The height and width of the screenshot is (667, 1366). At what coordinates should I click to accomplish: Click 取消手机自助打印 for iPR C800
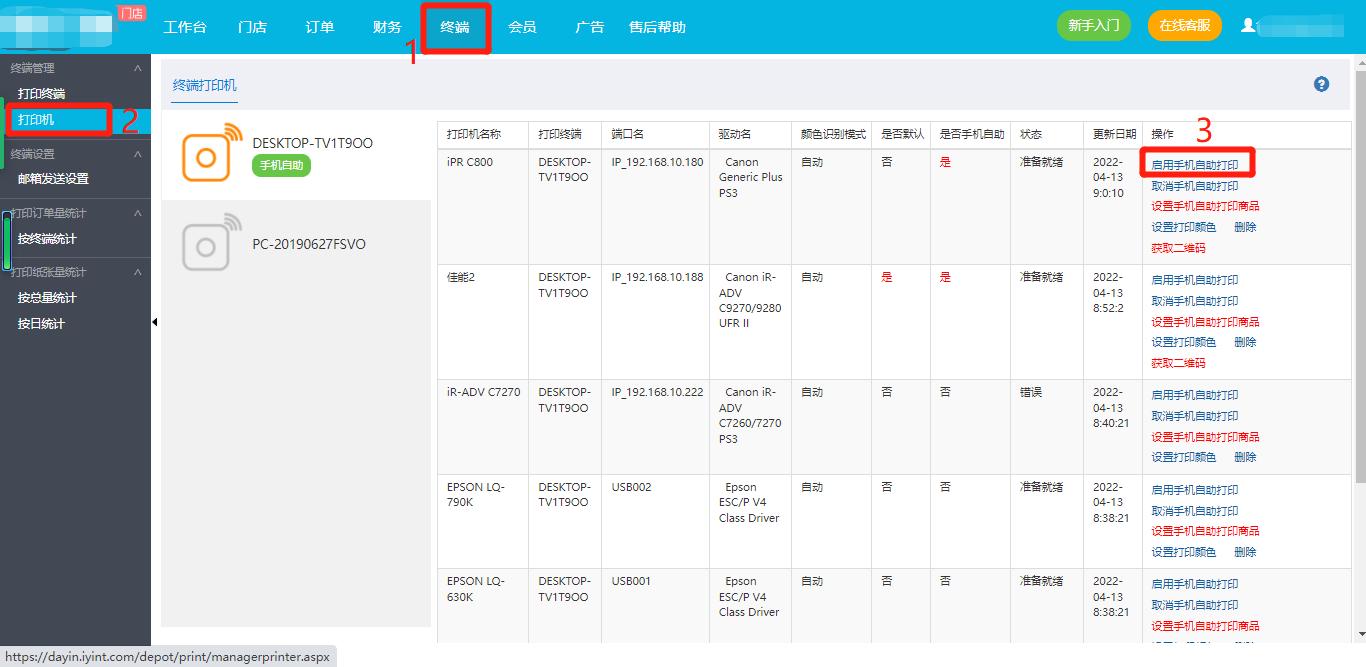pyautogui.click(x=1195, y=186)
